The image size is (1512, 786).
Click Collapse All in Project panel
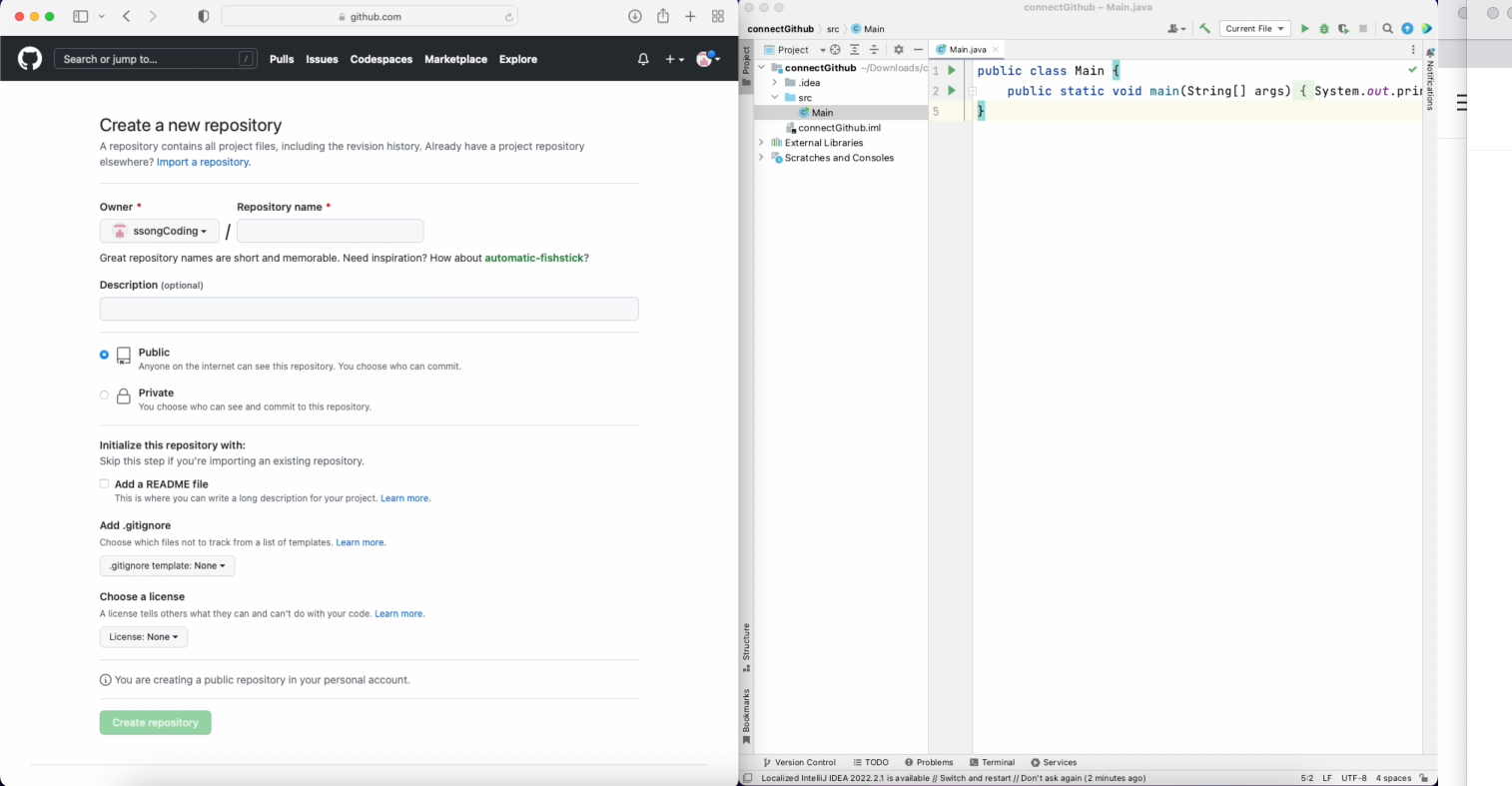pos(874,49)
